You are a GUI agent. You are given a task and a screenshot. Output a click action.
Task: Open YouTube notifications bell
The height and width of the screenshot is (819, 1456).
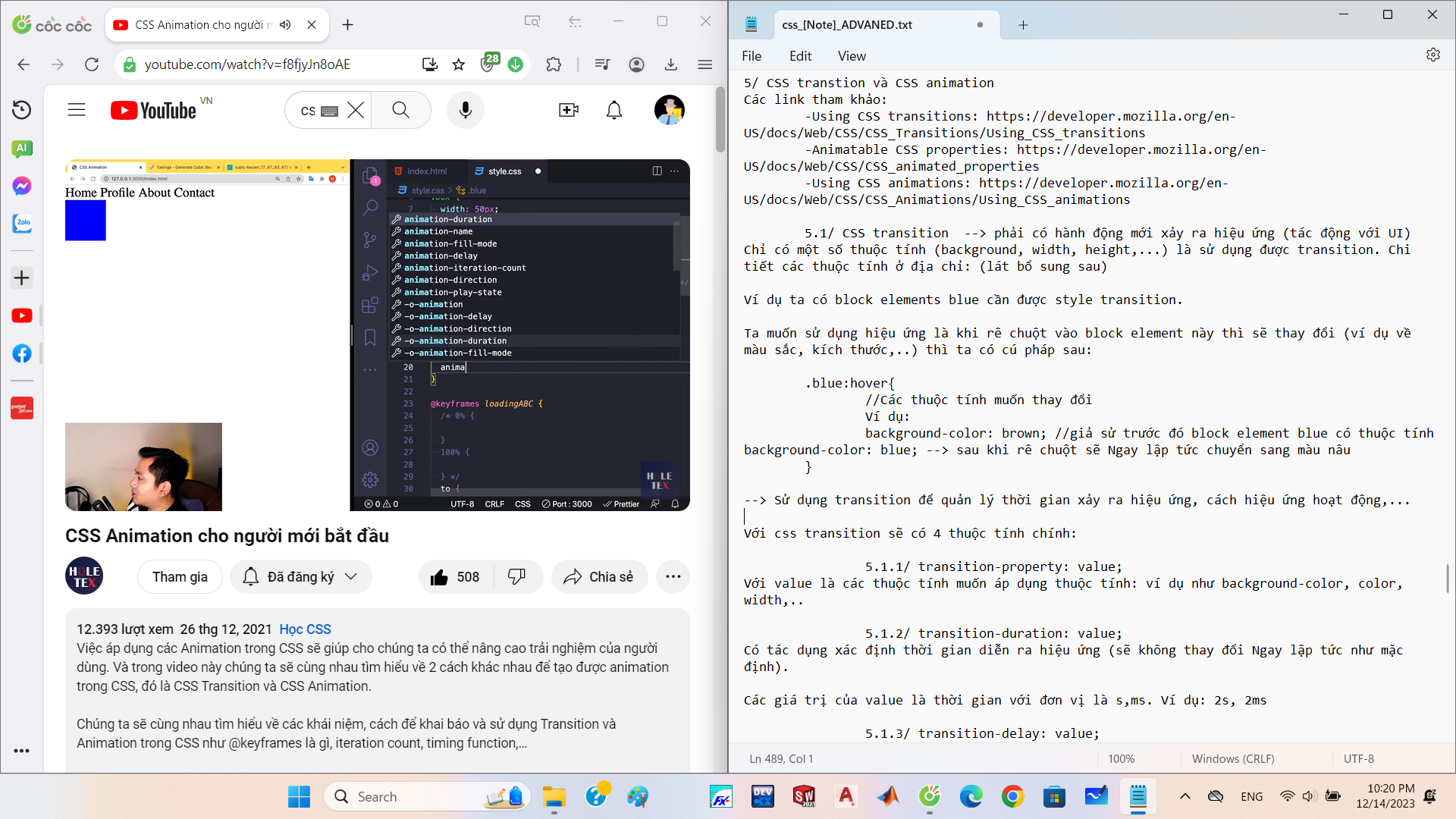pyautogui.click(x=614, y=111)
